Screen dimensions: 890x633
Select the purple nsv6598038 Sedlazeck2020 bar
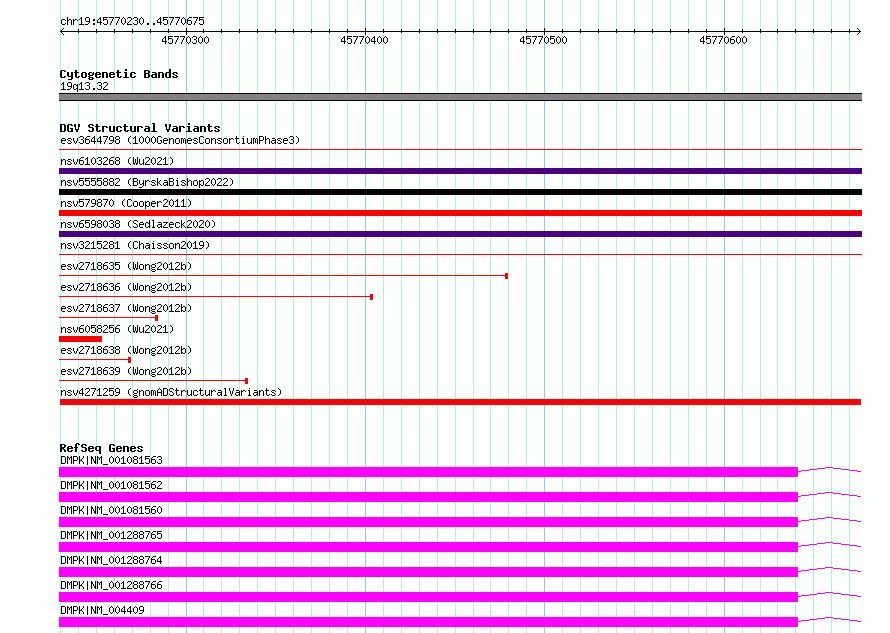click(460, 234)
